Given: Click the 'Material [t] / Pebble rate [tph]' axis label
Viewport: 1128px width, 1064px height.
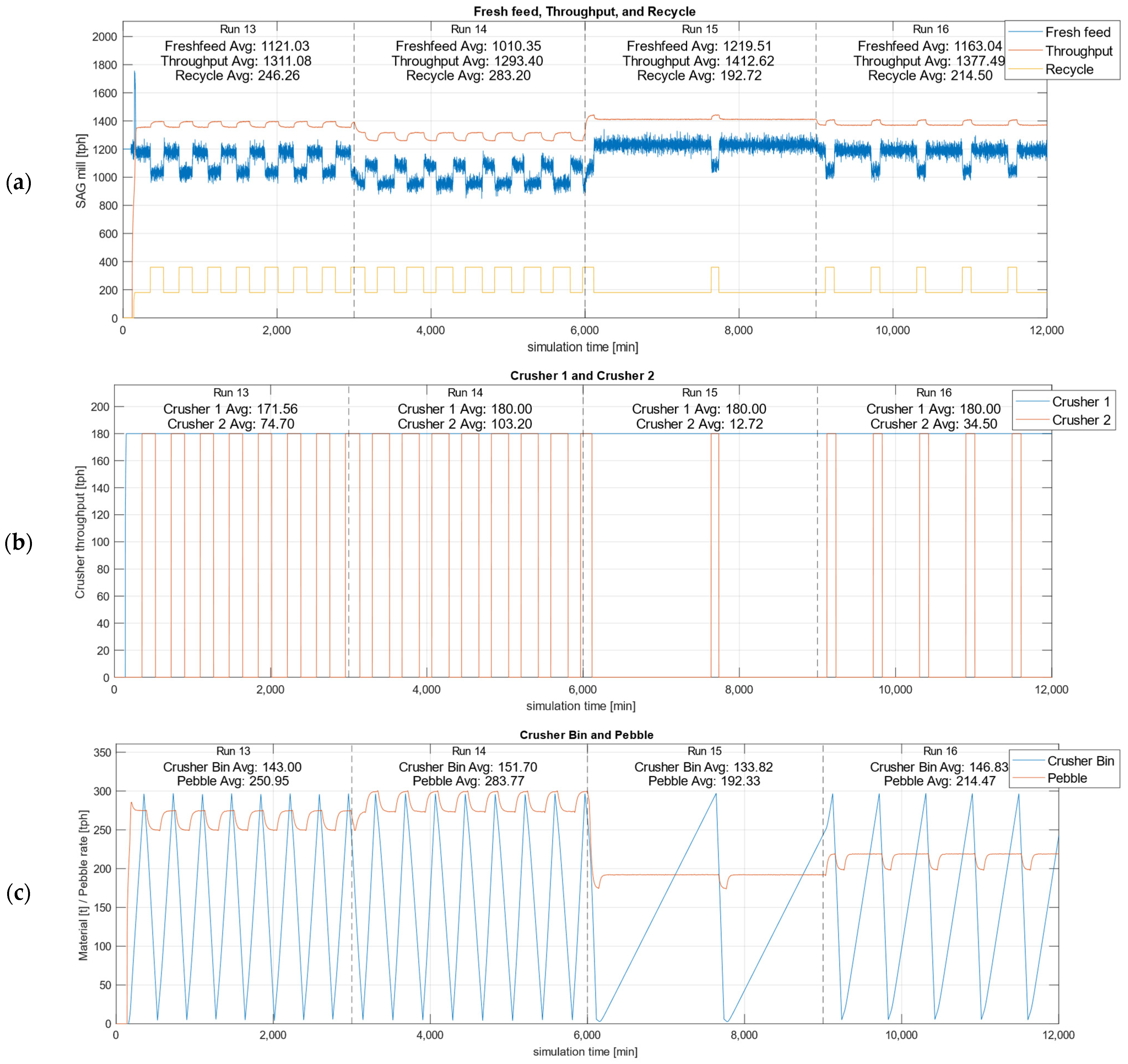Looking at the screenshot, I should click(x=83, y=885).
